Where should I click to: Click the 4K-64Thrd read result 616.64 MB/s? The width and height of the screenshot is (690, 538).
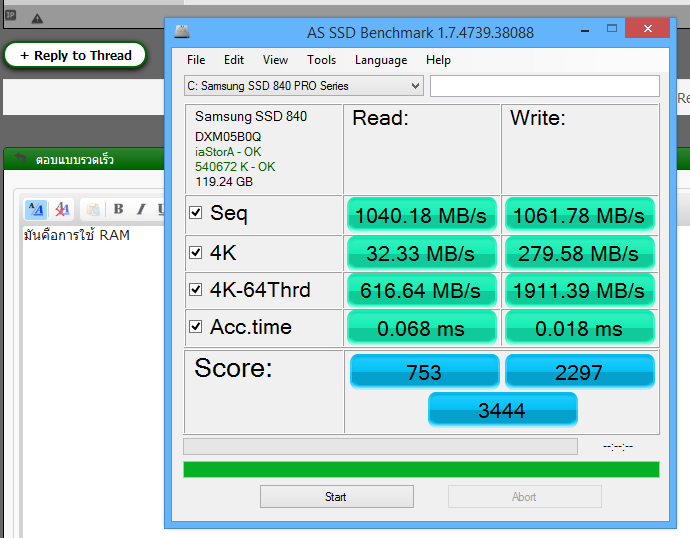click(422, 290)
